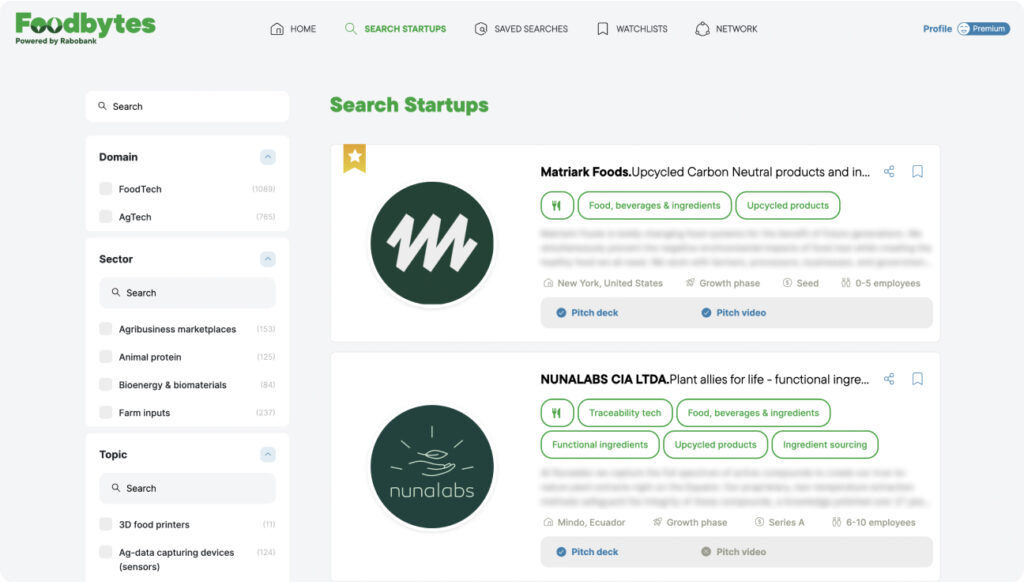
Task: Share the Matriark Foods startup
Action: pyautogui.click(x=889, y=171)
